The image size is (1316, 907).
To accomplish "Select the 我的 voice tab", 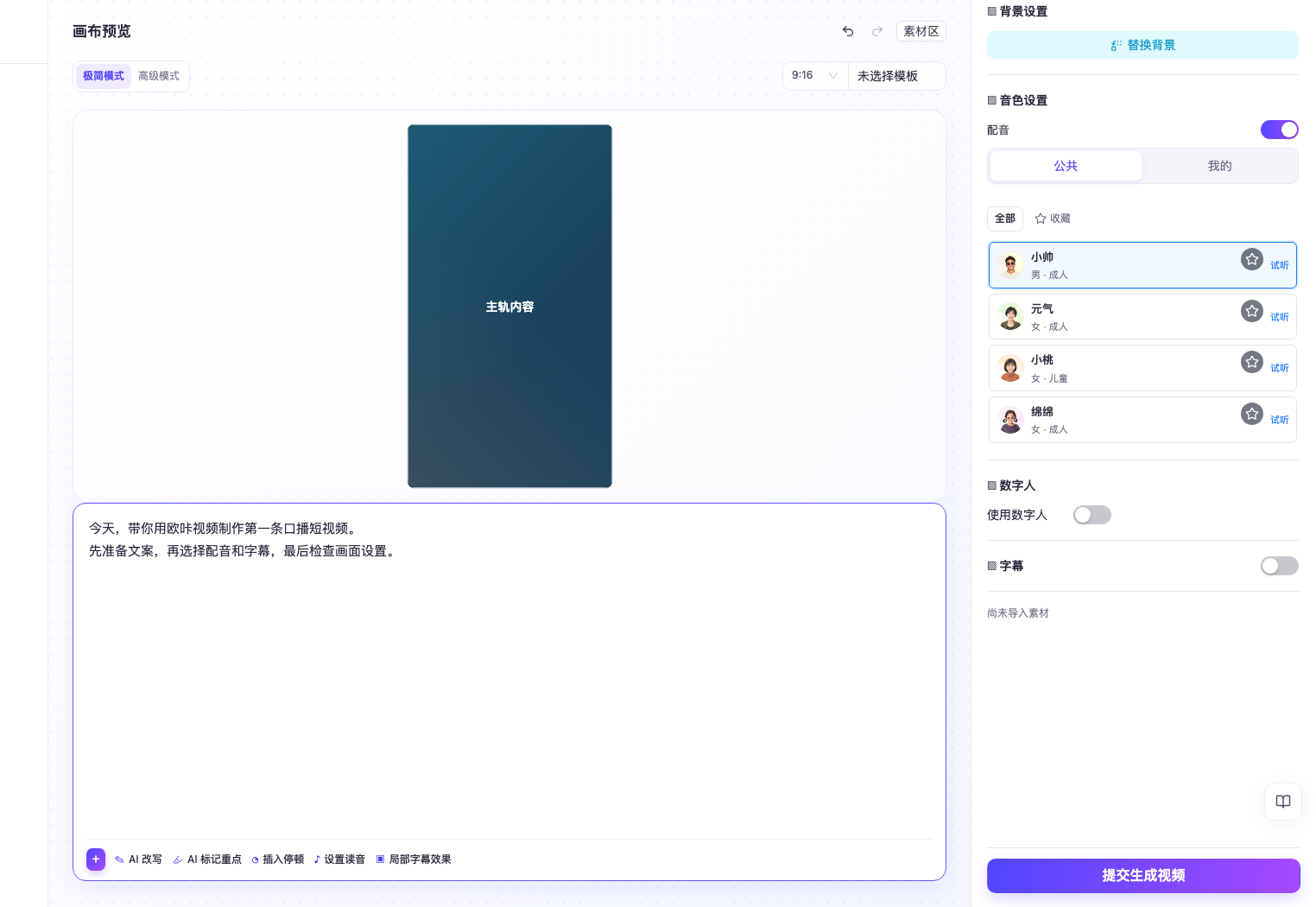I will pos(1219,166).
